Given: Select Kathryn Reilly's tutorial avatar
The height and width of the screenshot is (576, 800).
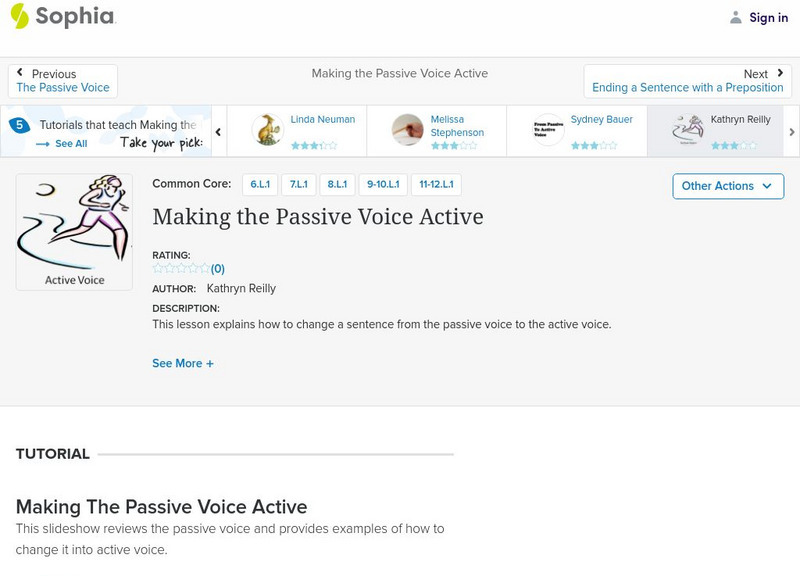Looking at the screenshot, I should point(688,130).
